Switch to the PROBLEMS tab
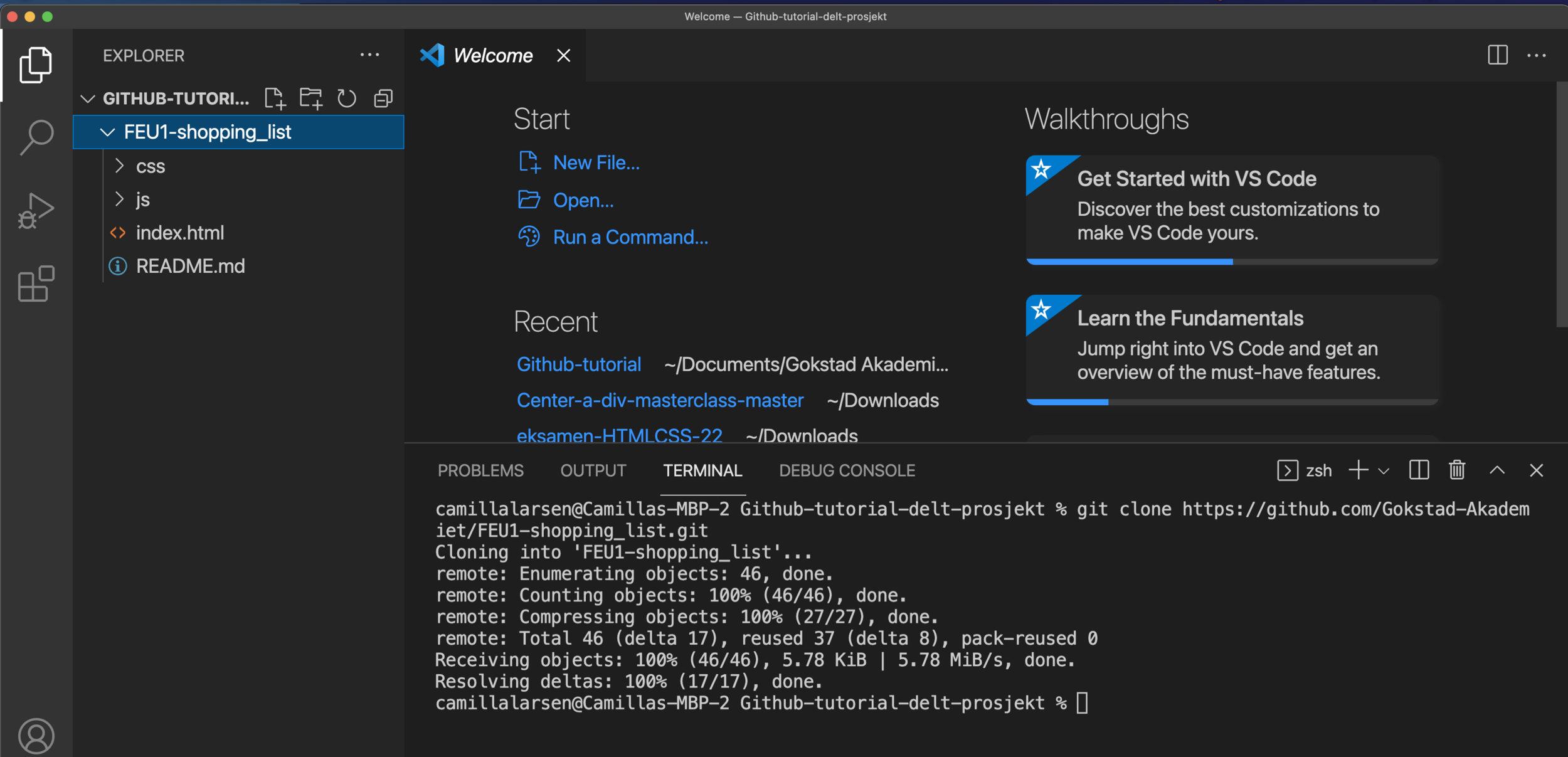 pos(480,470)
